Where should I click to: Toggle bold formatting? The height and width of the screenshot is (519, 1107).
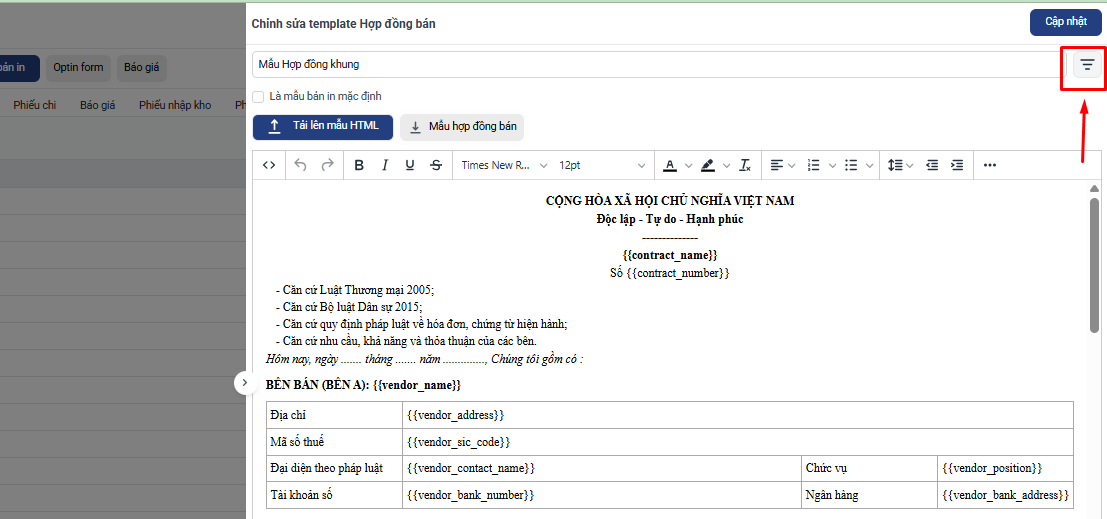[x=359, y=165]
